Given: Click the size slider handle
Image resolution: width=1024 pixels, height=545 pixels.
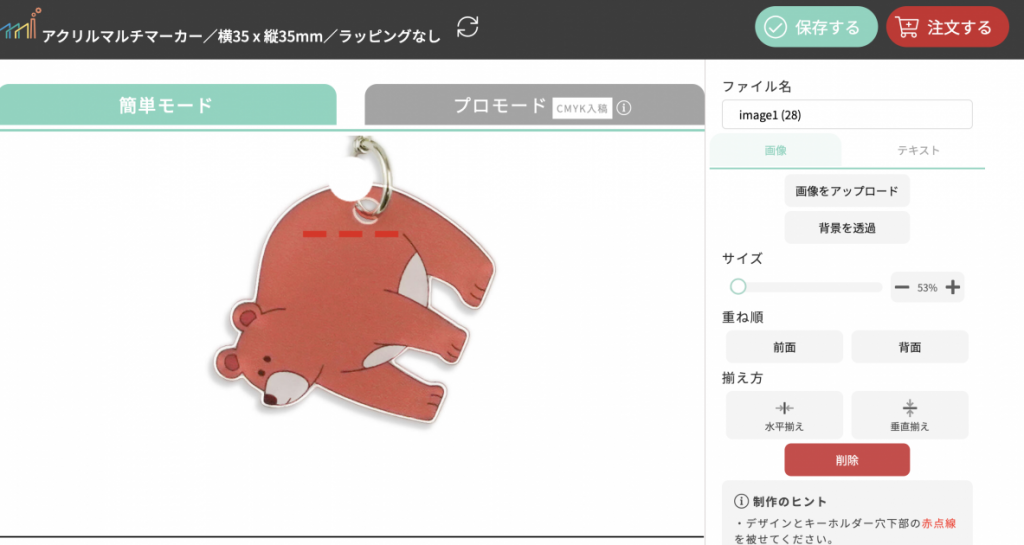Looking at the screenshot, I should (738, 287).
